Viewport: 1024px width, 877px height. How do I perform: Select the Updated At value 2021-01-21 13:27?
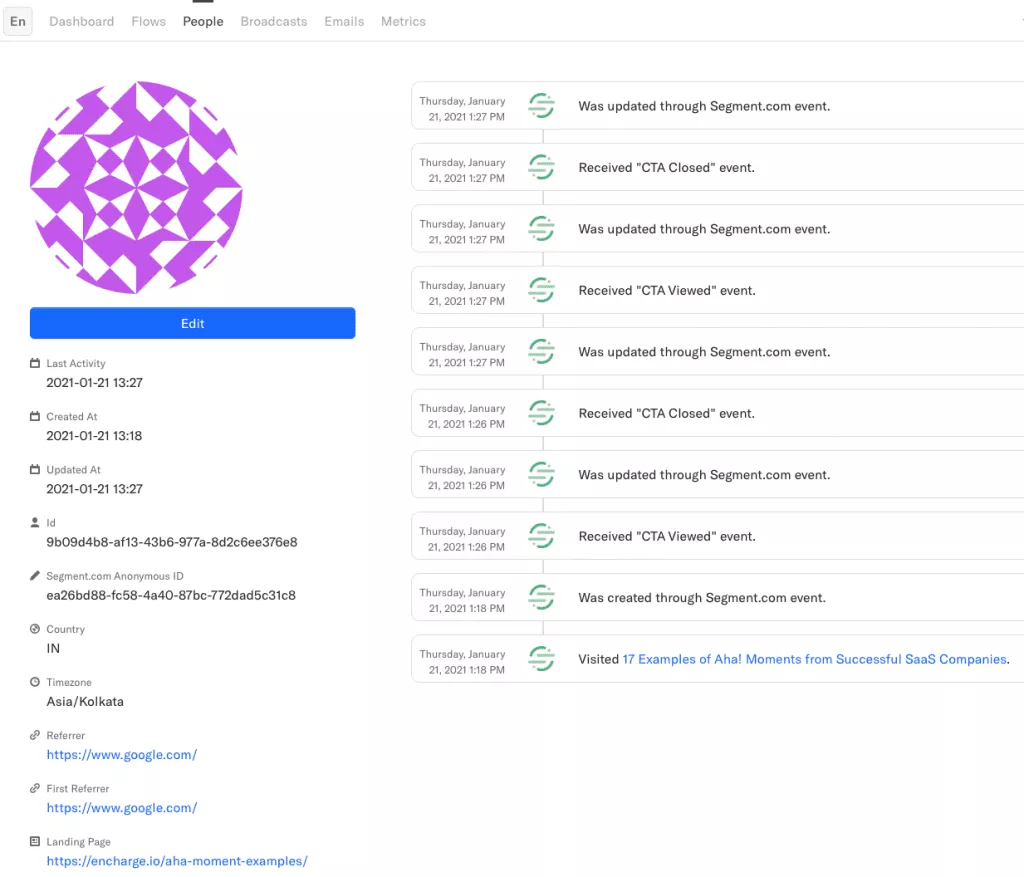95,489
